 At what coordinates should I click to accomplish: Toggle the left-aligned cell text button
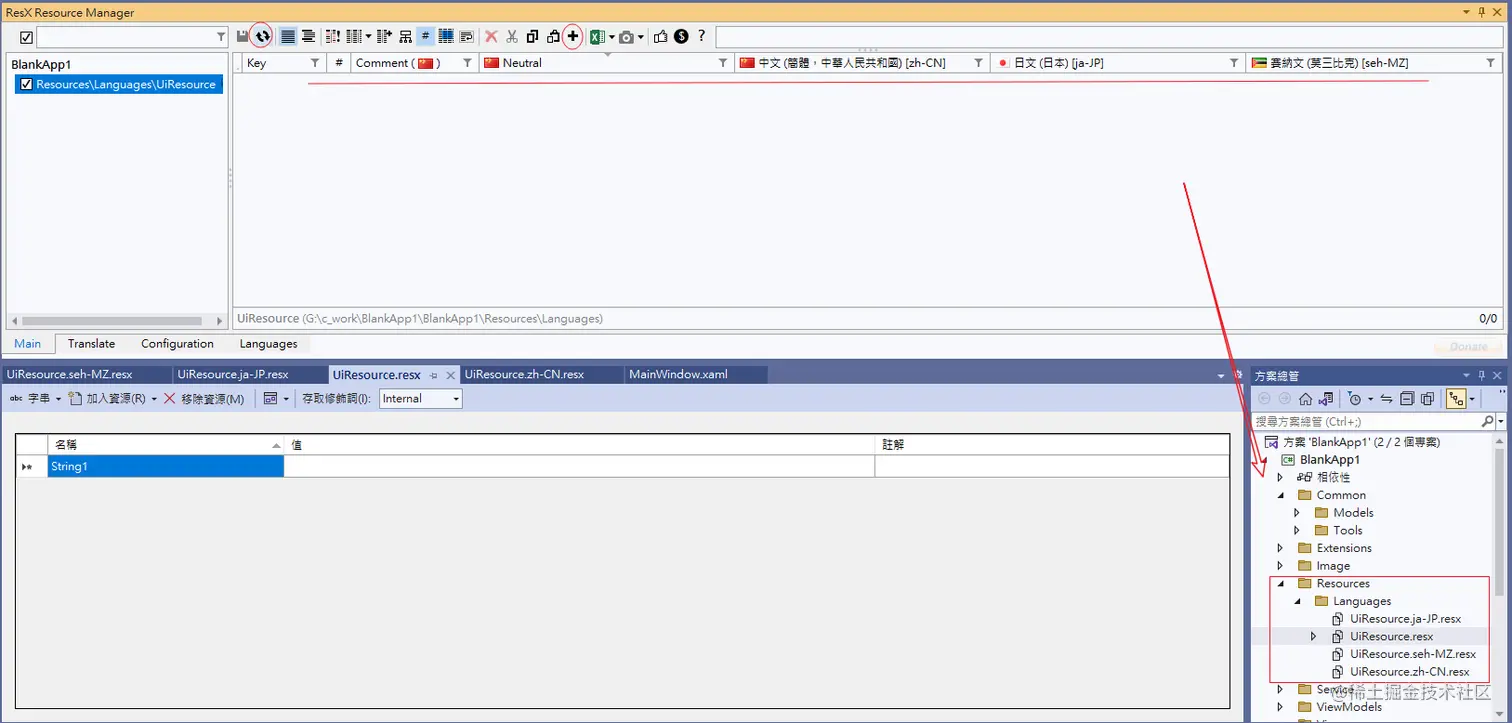tap(288, 36)
